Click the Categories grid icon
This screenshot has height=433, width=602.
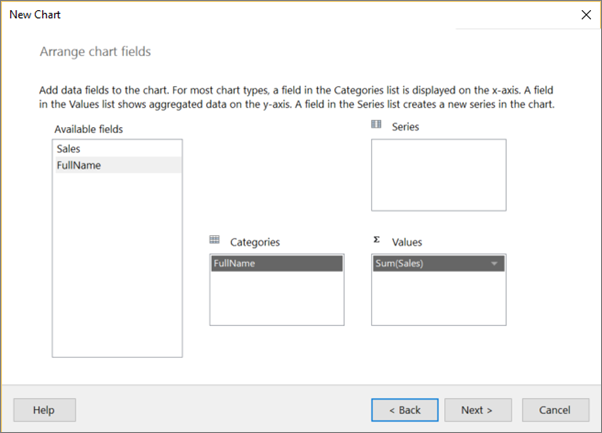point(214,240)
